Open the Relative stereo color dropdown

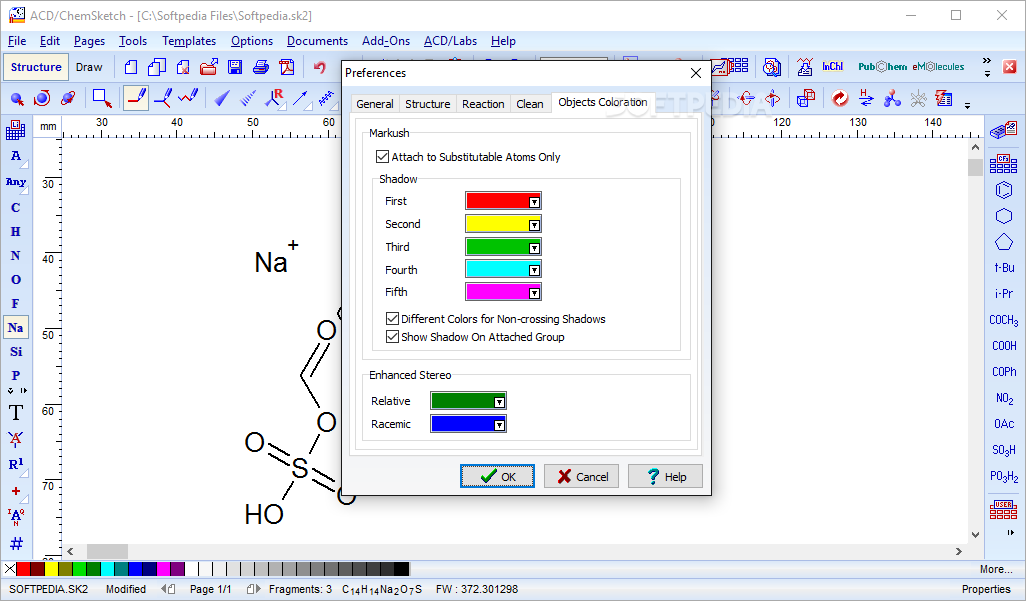(499, 402)
